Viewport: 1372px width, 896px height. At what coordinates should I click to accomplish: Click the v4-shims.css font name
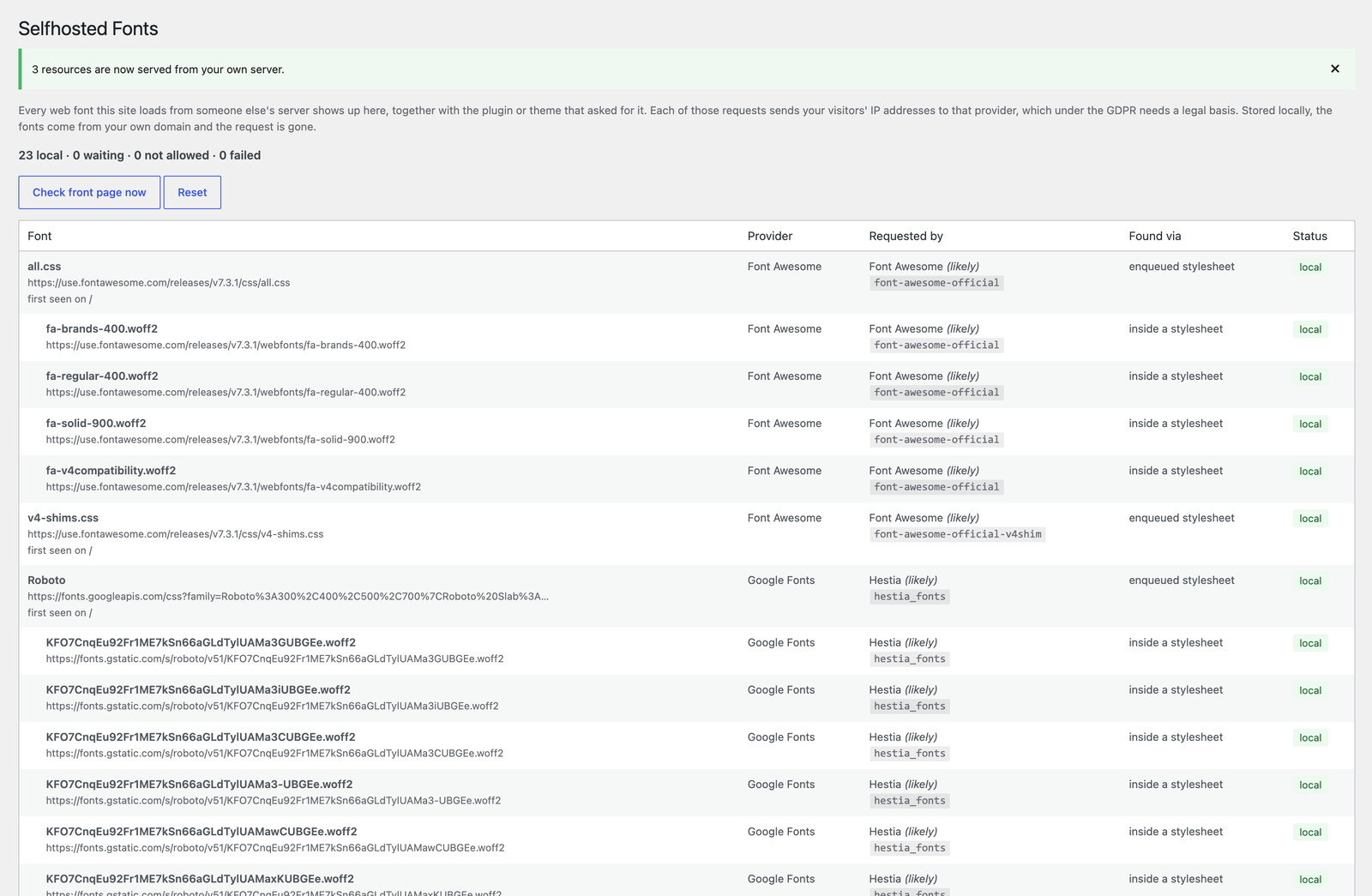point(63,518)
